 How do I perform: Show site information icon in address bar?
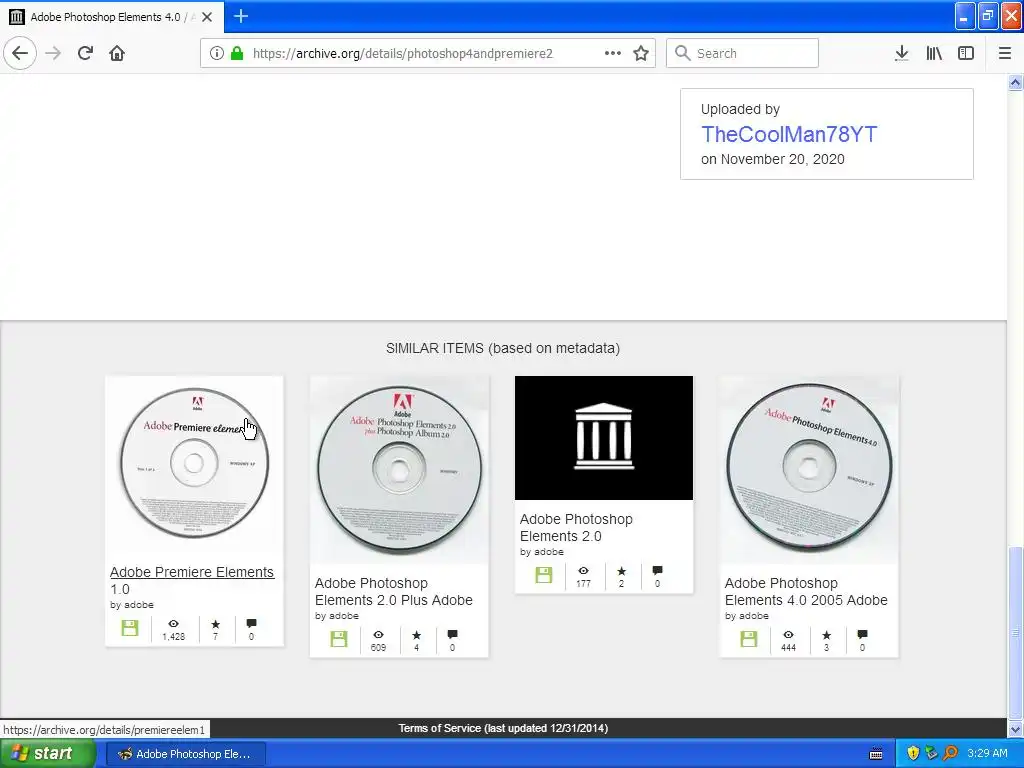coord(216,54)
